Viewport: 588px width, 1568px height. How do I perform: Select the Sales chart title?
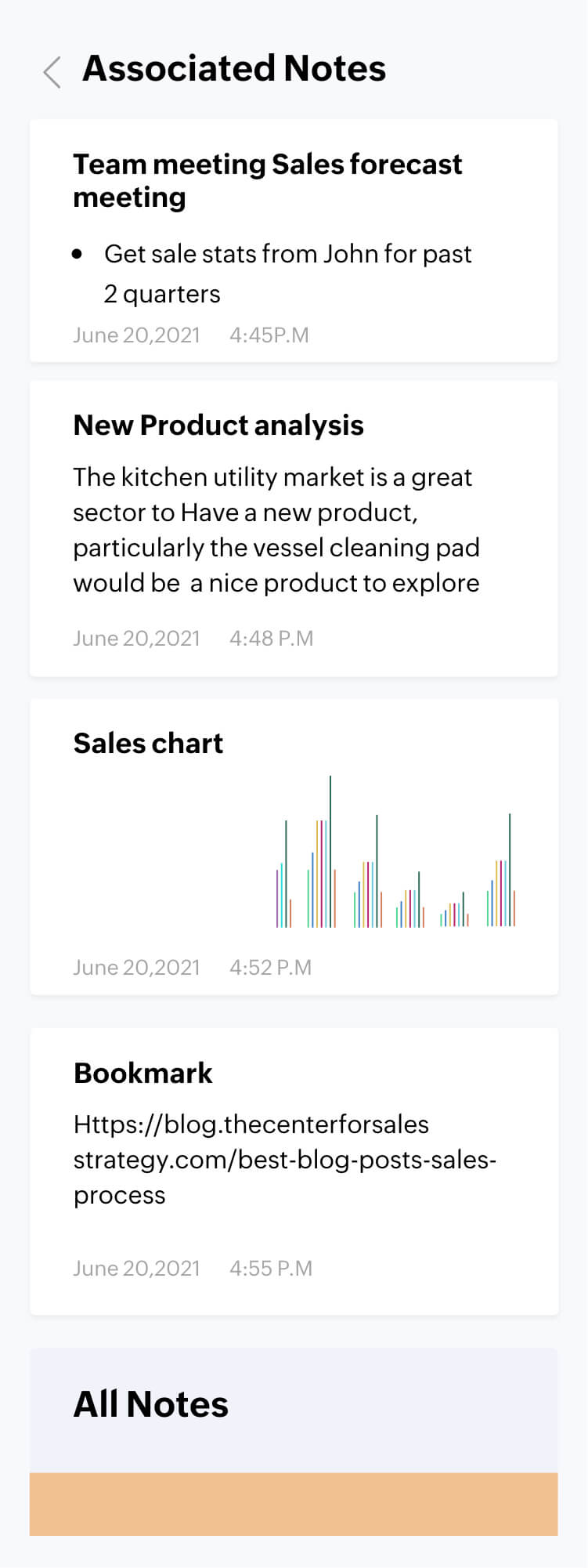148,743
